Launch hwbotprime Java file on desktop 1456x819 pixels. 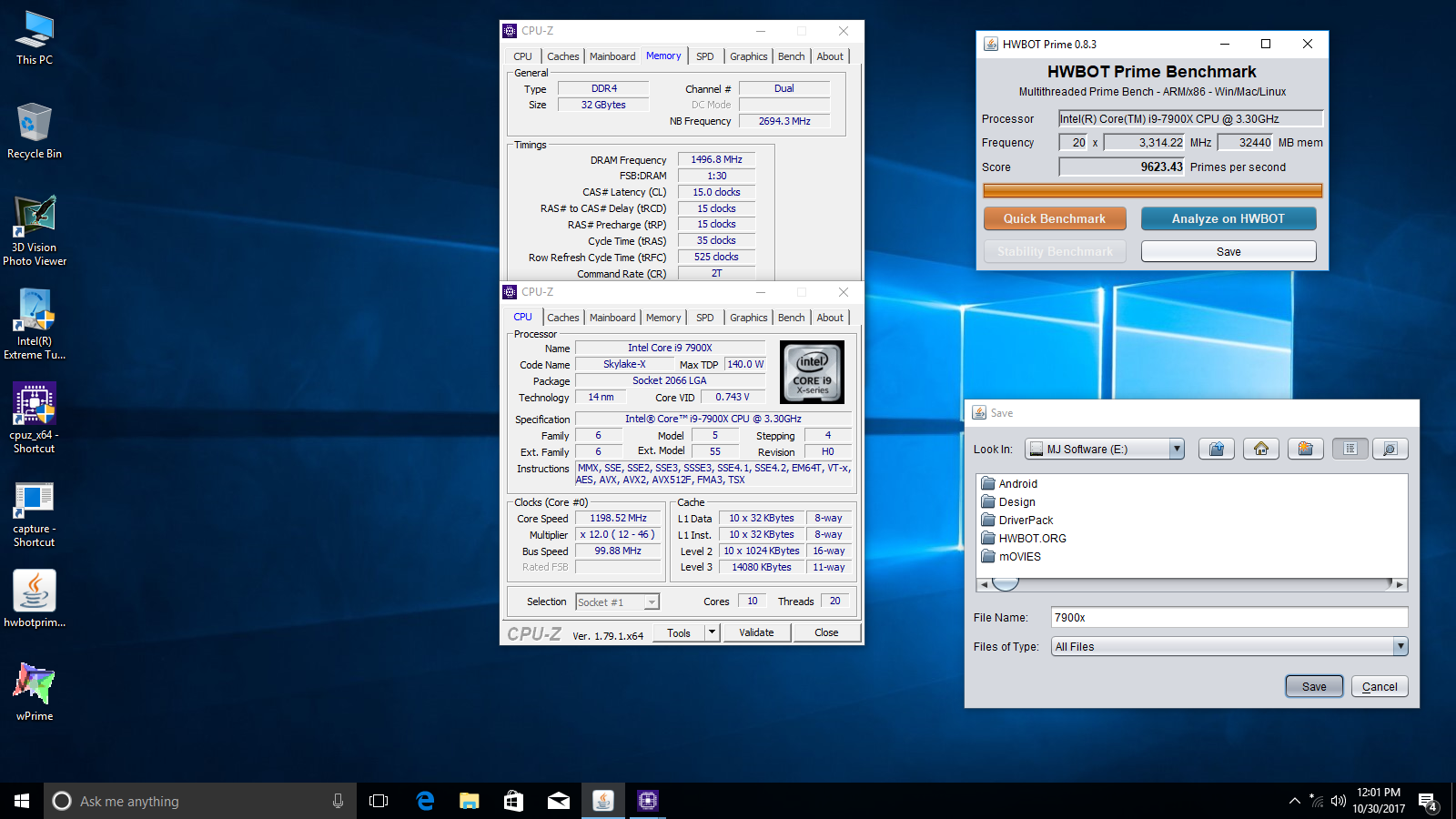coord(35,599)
